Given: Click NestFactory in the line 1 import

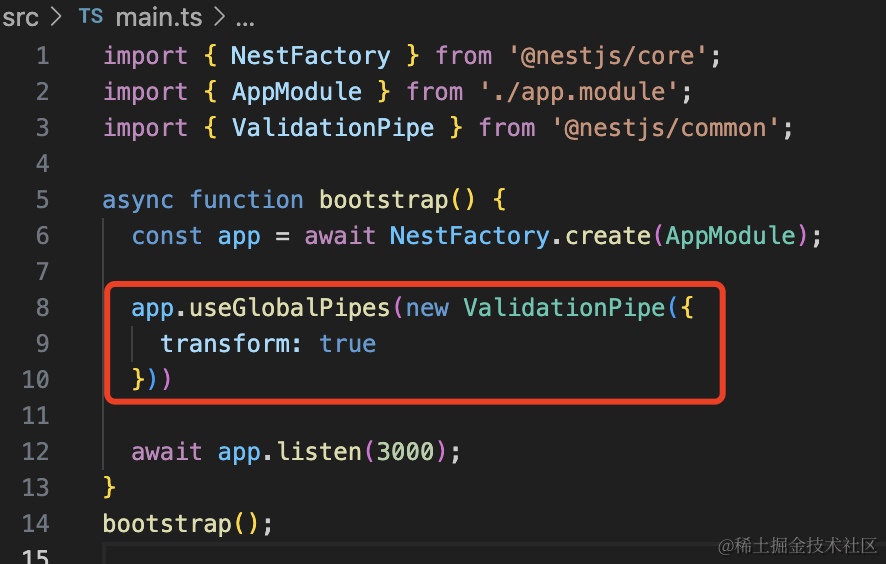Looking at the screenshot, I should [310, 56].
